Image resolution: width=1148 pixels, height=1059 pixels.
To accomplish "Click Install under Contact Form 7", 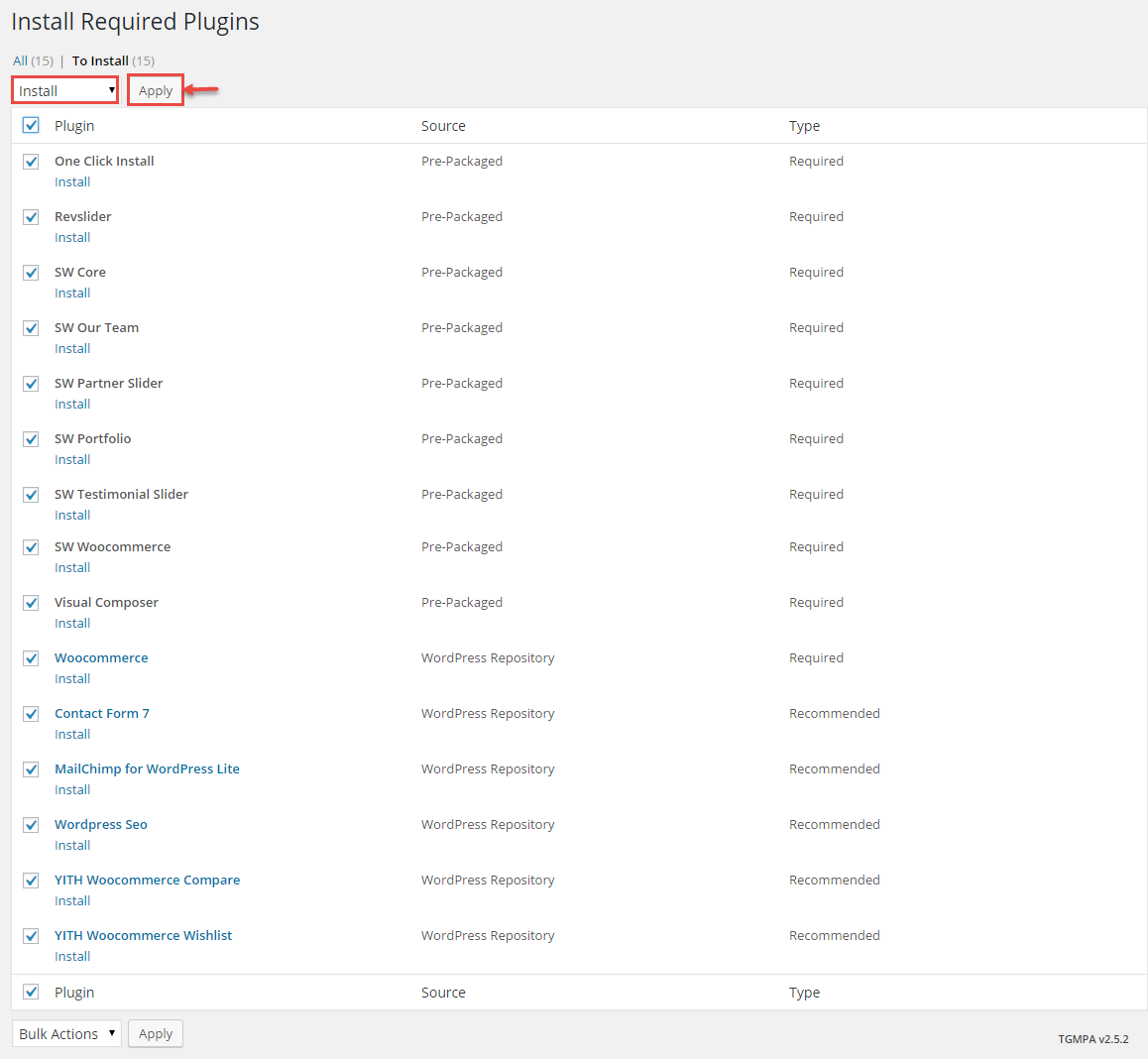I will tap(72, 735).
